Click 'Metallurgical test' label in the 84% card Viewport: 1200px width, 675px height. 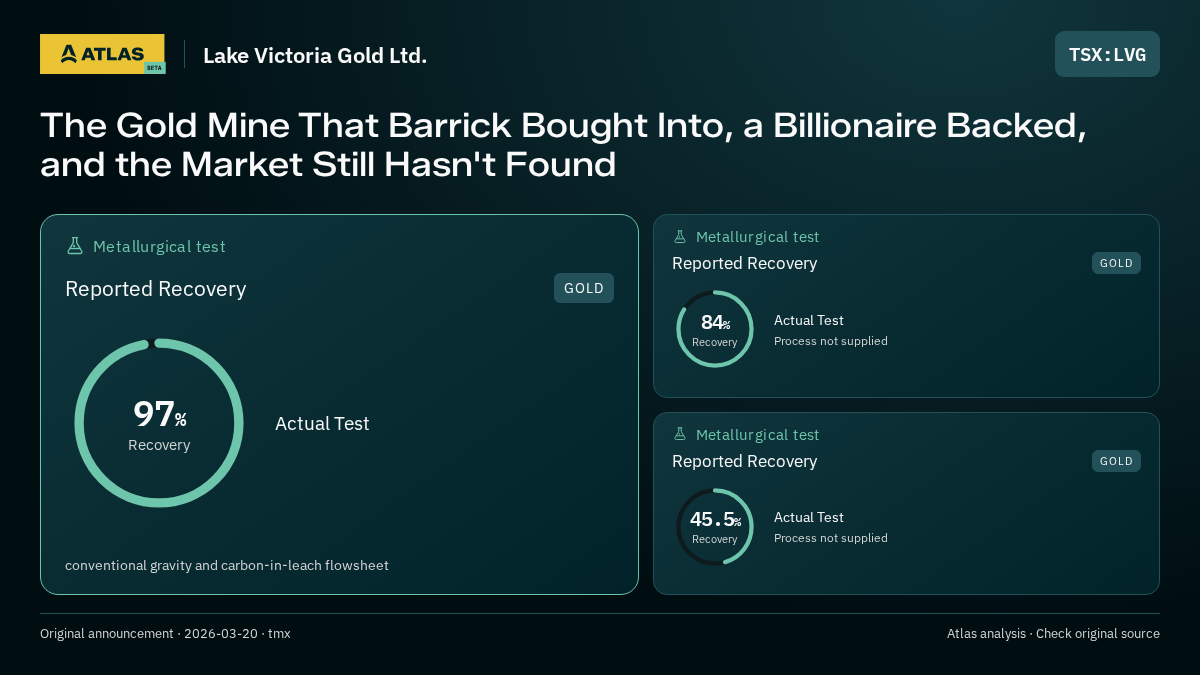(757, 237)
